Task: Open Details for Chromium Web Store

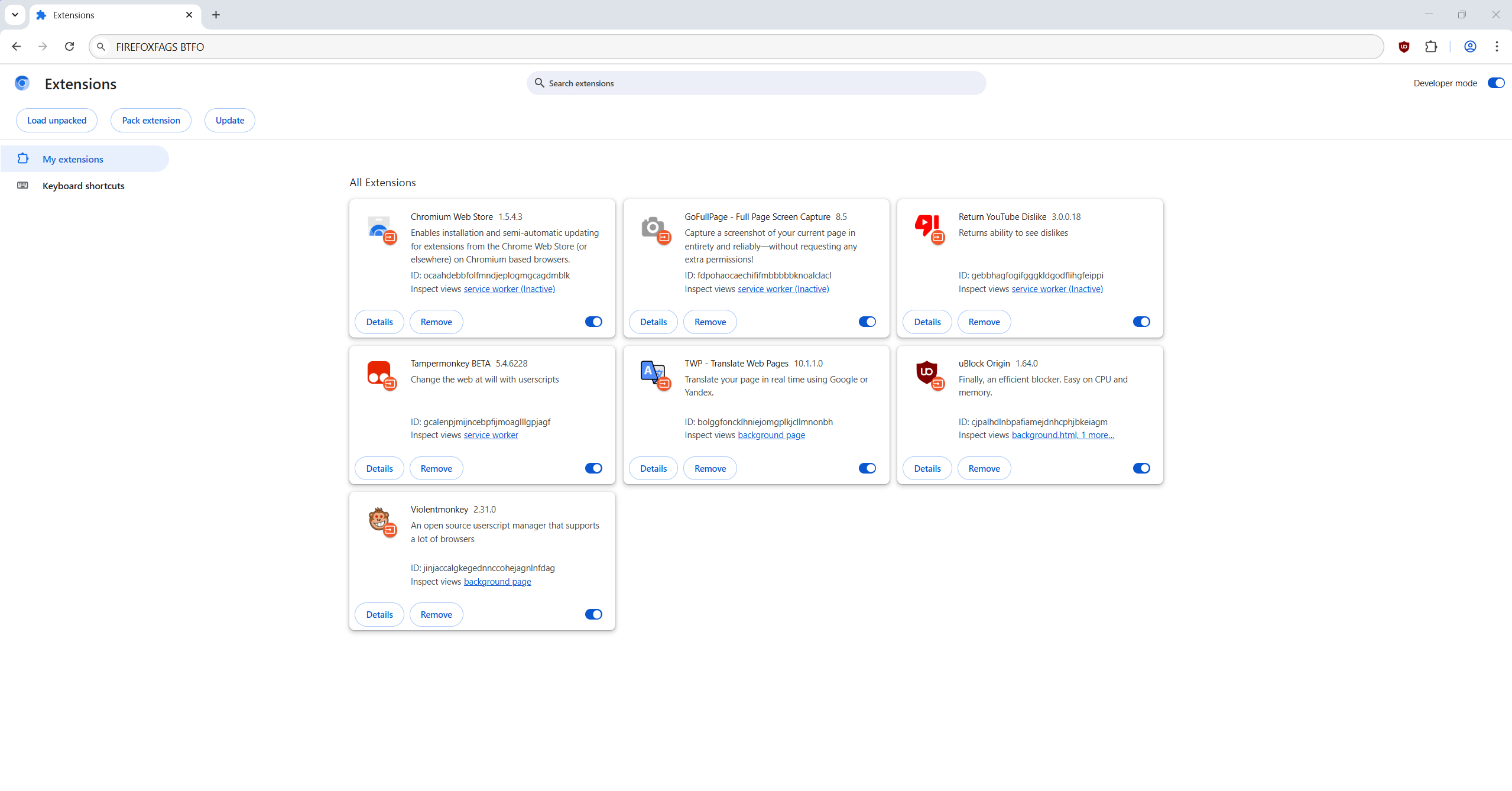Action: (379, 322)
